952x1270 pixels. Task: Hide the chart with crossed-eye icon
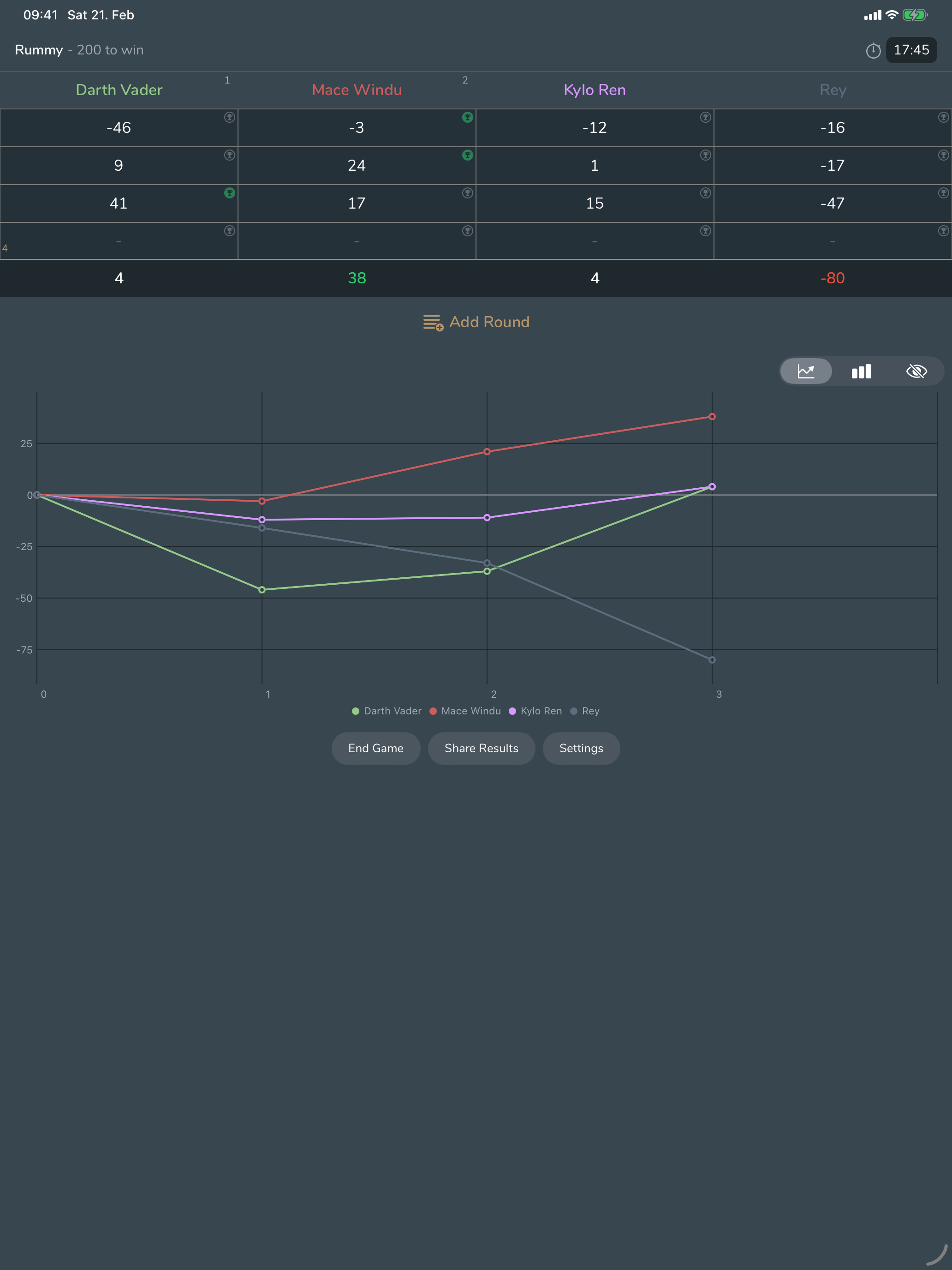(x=916, y=371)
